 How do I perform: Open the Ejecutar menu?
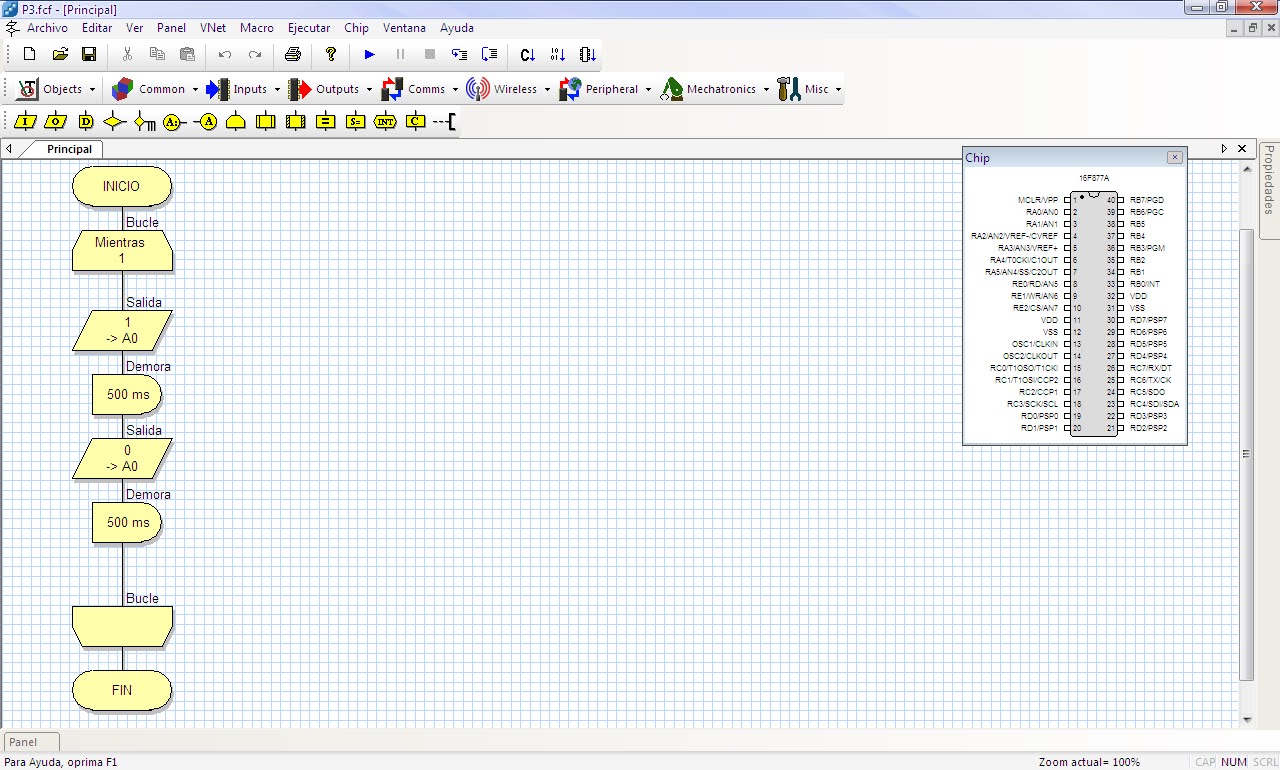(x=308, y=28)
